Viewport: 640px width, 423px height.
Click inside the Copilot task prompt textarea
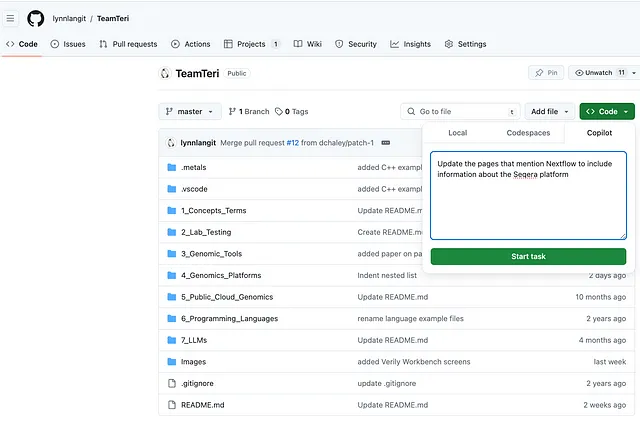(528, 195)
